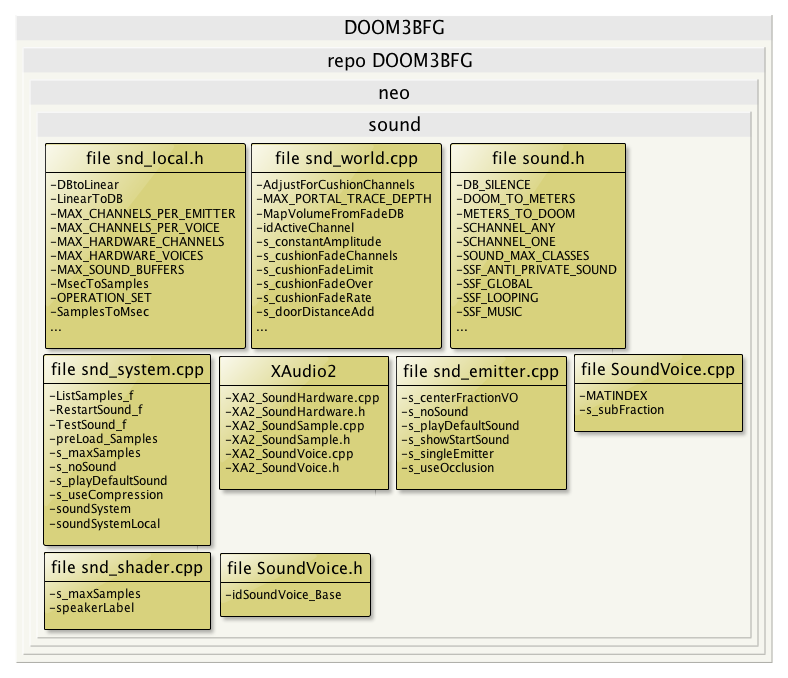Select the XAudio2 folder box title

(x=300, y=369)
